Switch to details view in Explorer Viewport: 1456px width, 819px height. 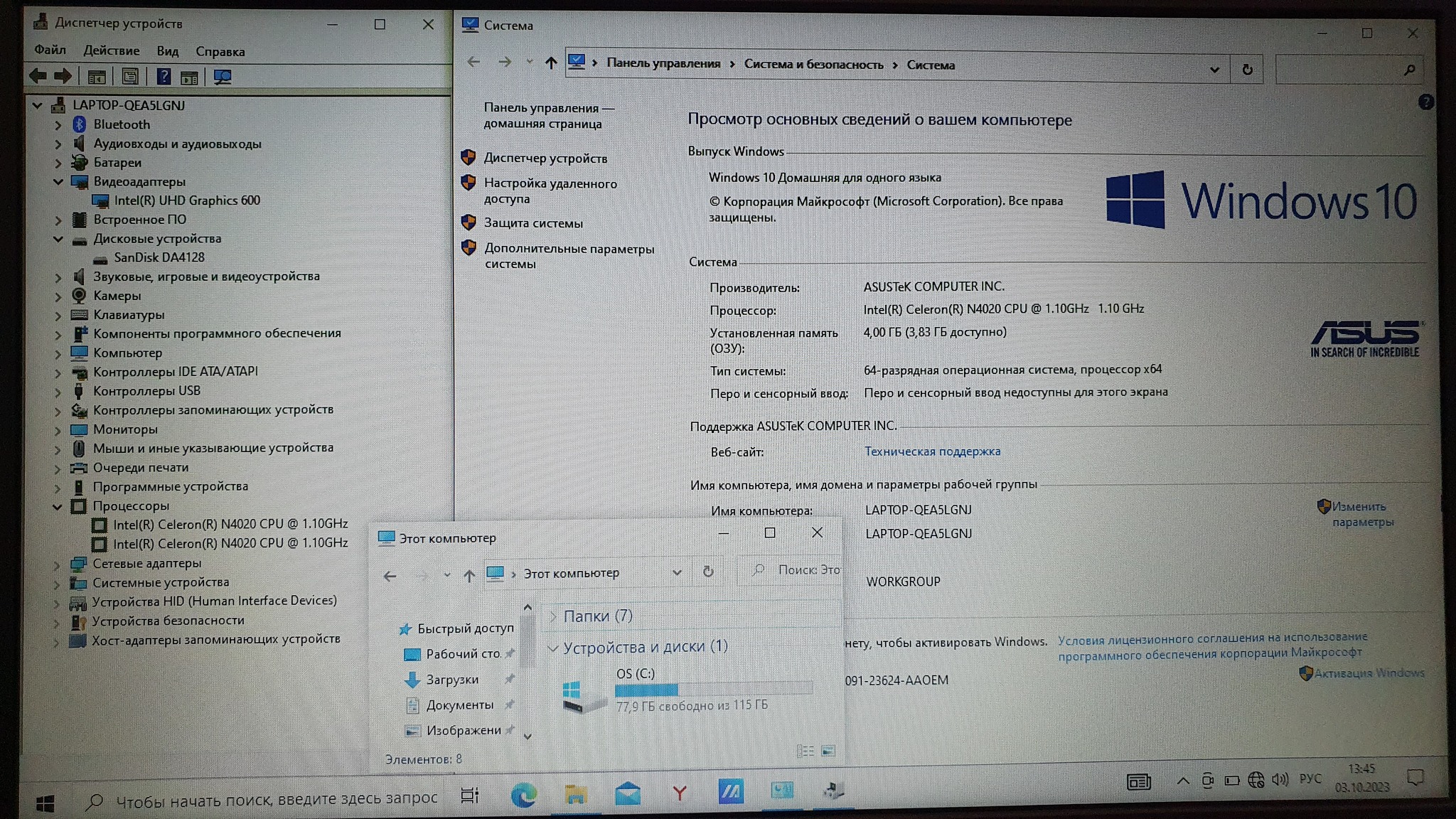805,751
